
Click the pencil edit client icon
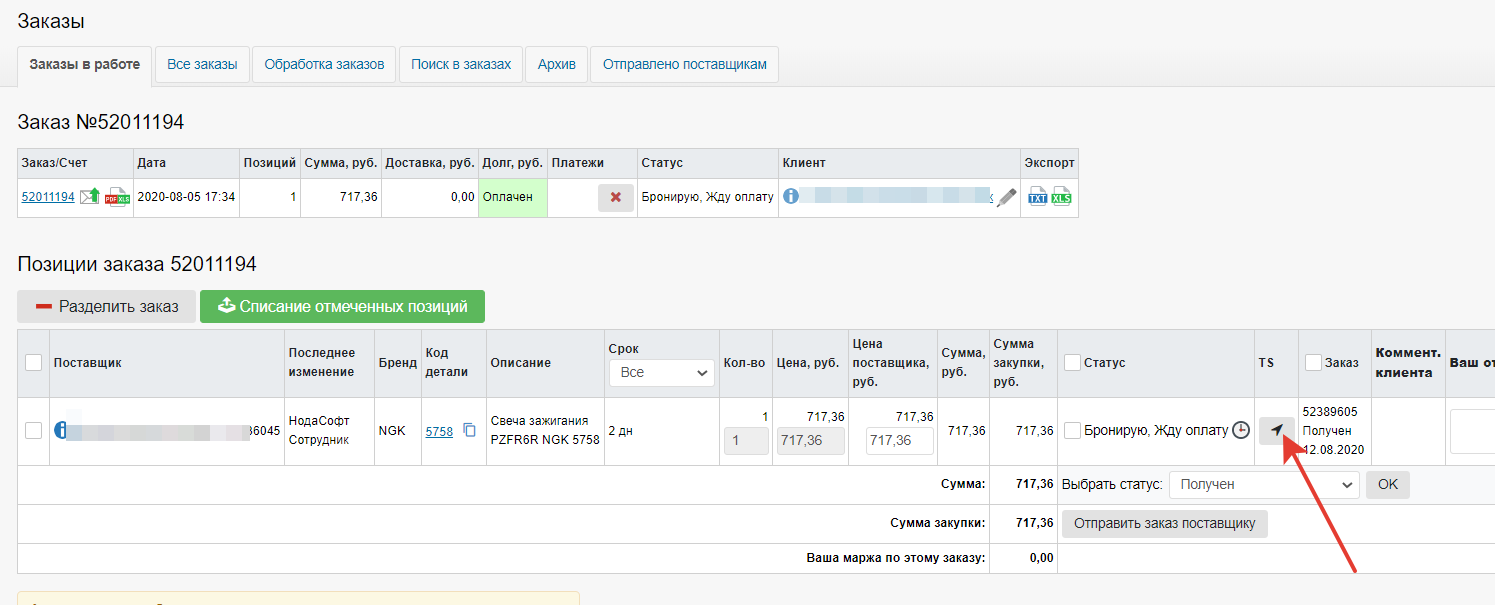coord(1006,197)
